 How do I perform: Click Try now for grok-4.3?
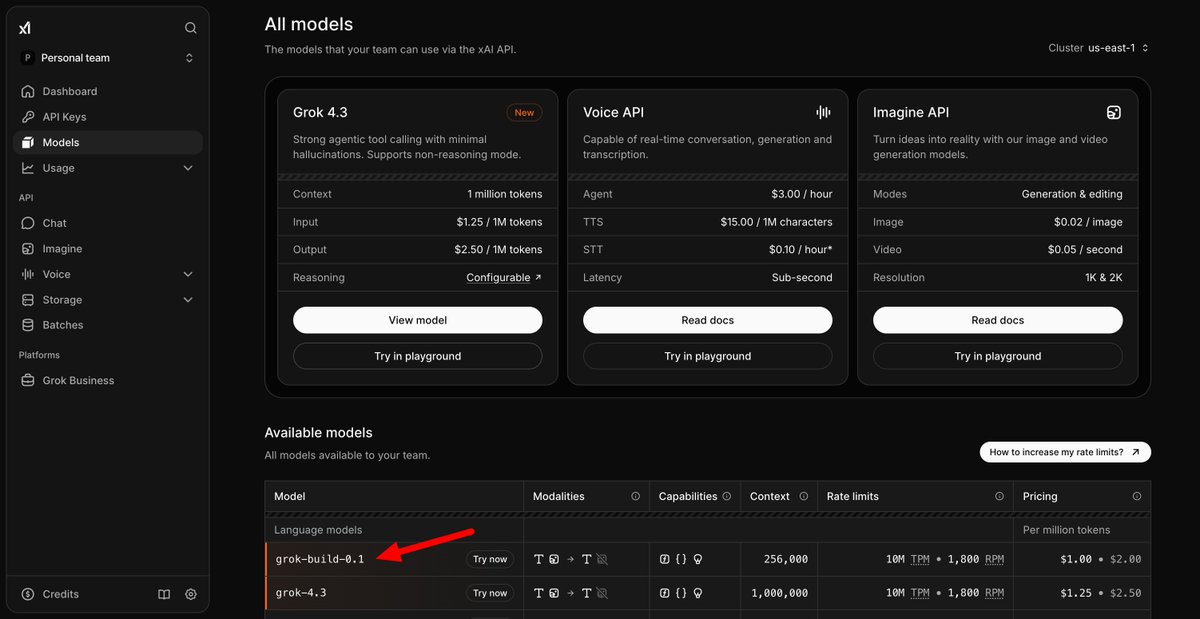tap(490, 594)
